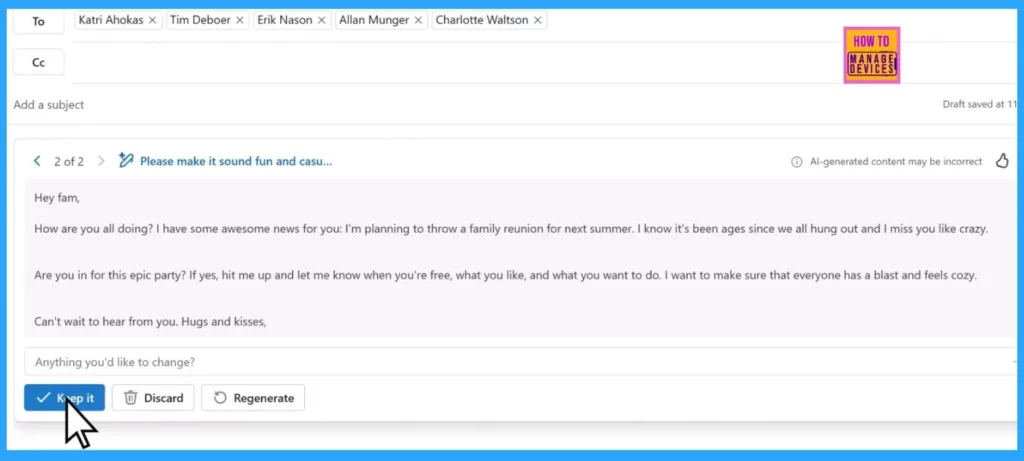Go to previous draft version
This screenshot has height=461, width=1024.
point(37,161)
